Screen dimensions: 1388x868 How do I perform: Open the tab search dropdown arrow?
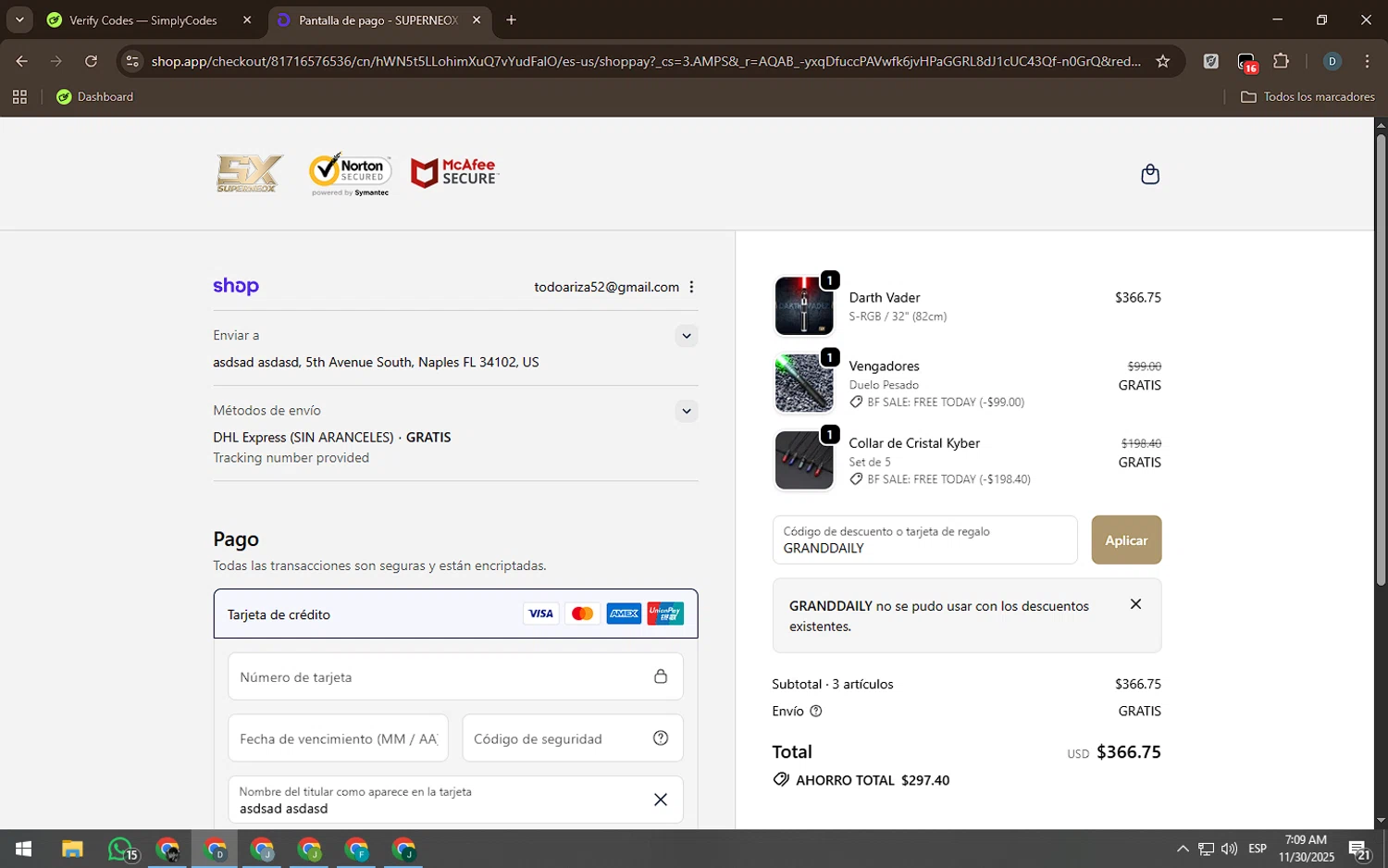[x=19, y=19]
